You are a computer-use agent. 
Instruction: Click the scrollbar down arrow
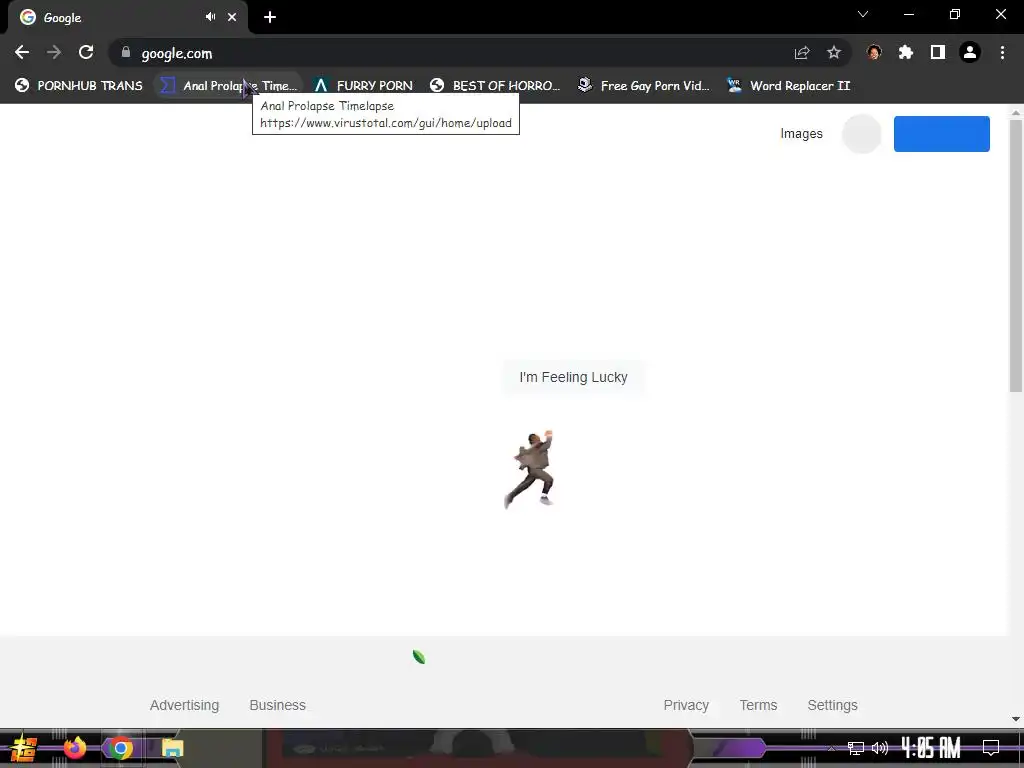point(1016,718)
